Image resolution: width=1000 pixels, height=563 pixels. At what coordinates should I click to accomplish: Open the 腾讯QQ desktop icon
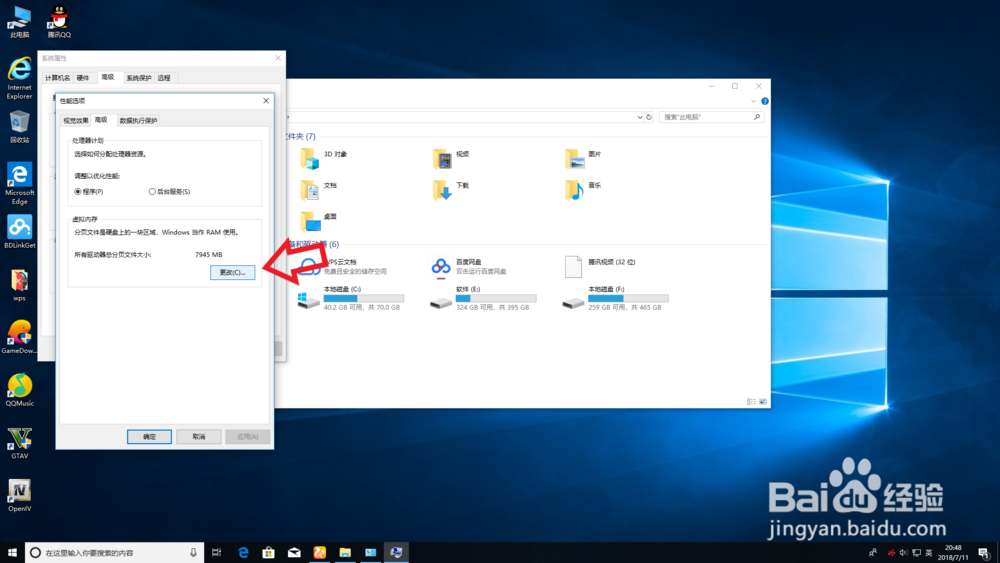pos(59,21)
